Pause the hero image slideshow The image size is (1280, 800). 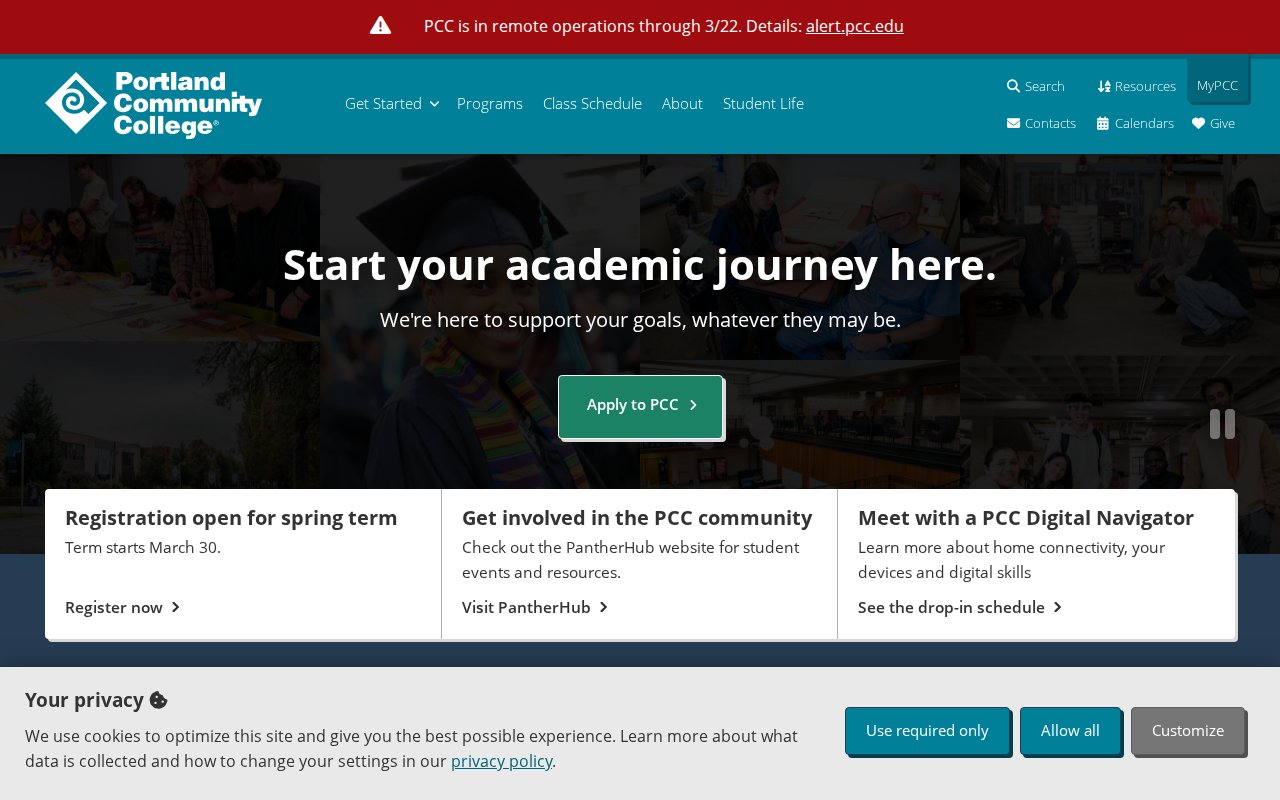tap(1222, 424)
